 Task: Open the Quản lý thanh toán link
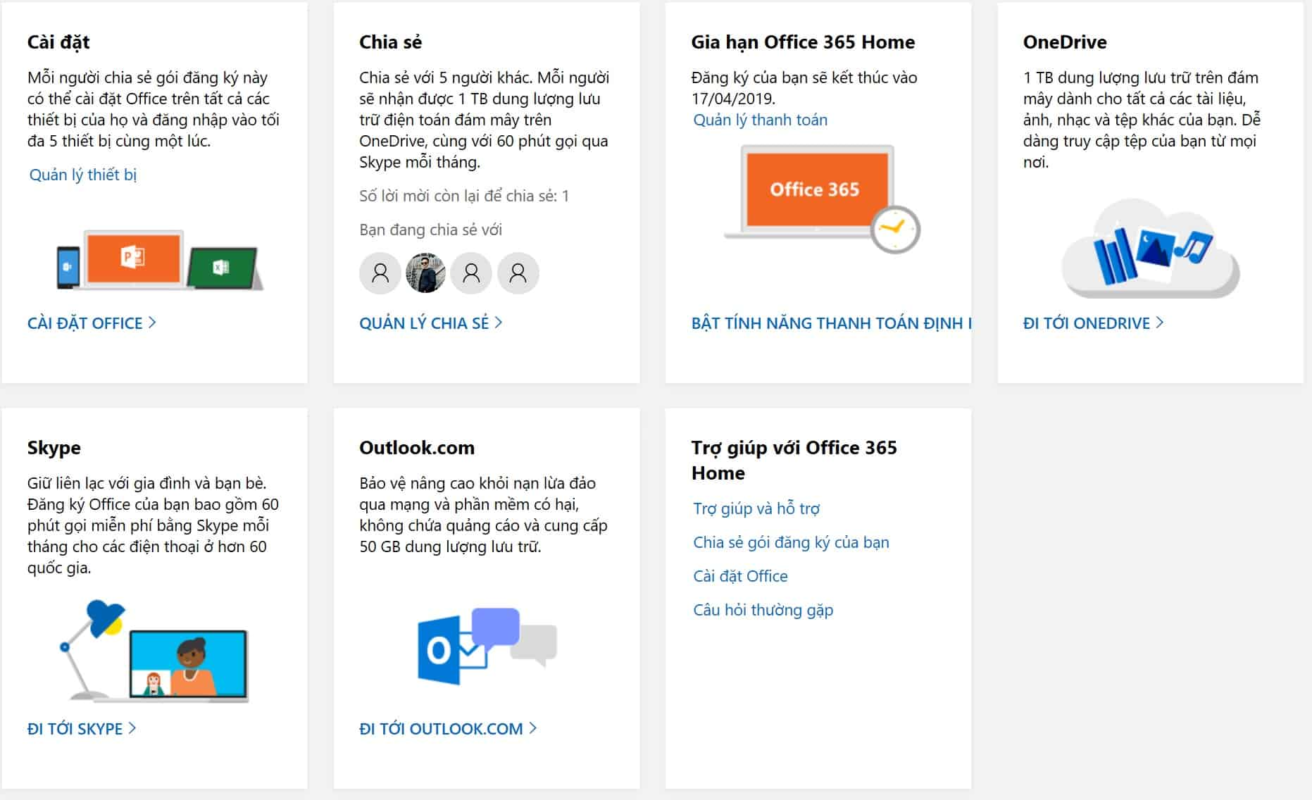click(760, 120)
